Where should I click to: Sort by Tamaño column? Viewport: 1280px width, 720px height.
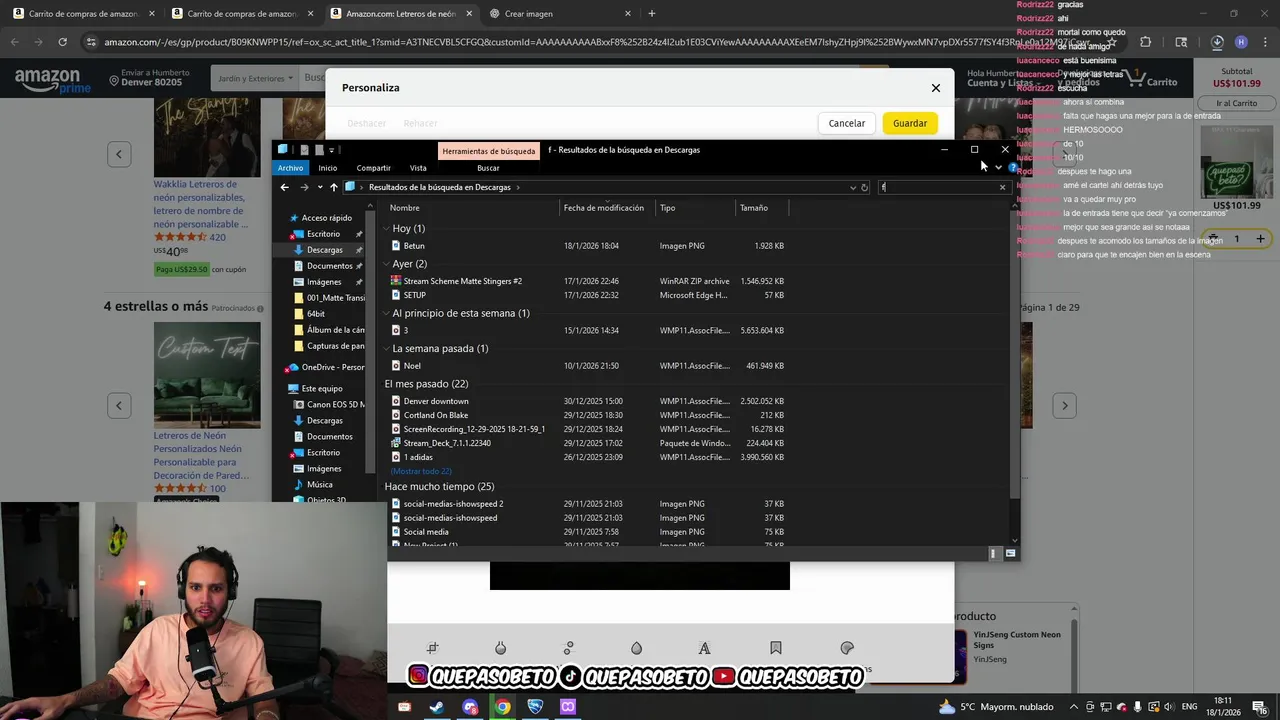[x=754, y=208]
